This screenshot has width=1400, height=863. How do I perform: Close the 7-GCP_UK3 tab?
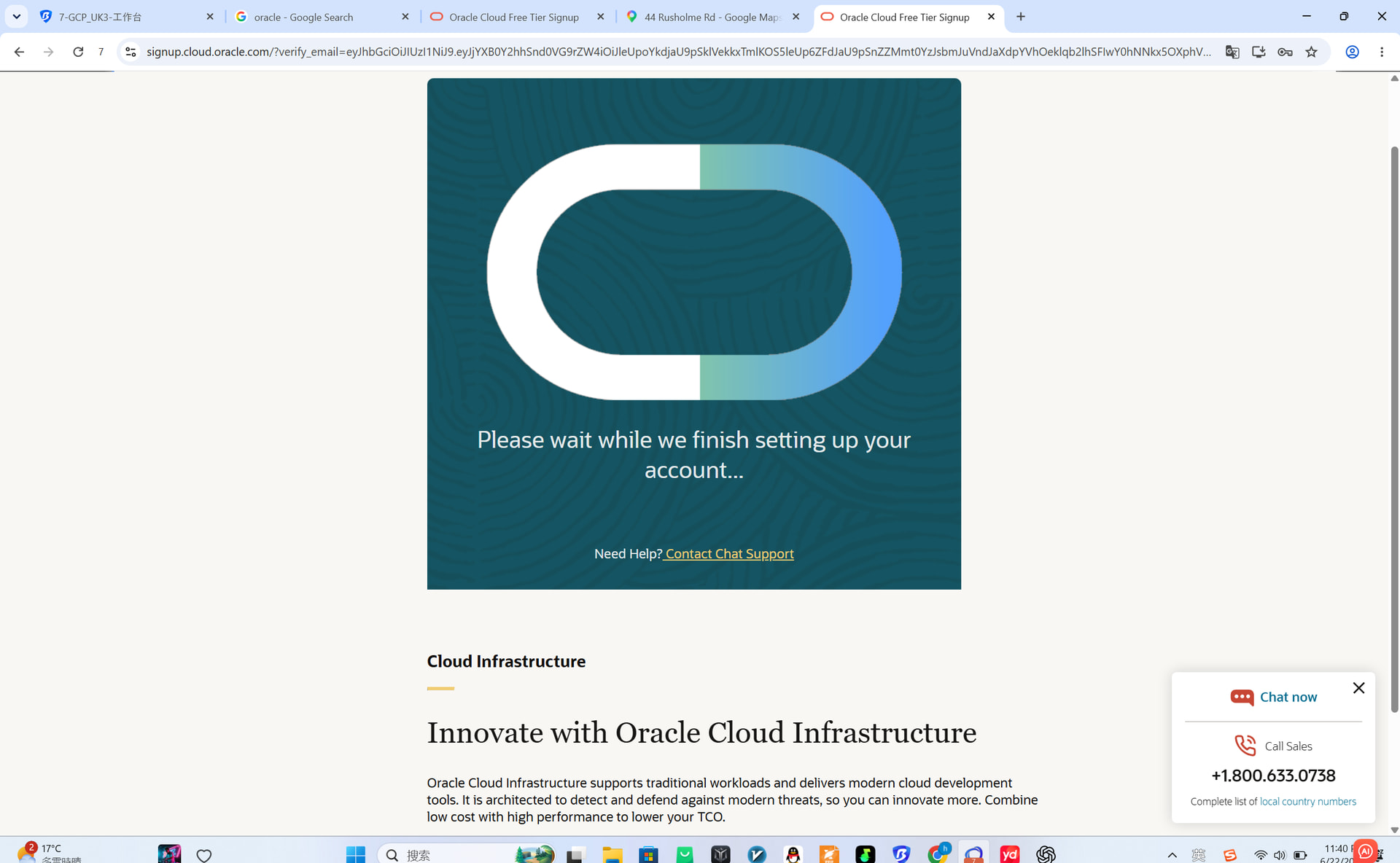210,17
